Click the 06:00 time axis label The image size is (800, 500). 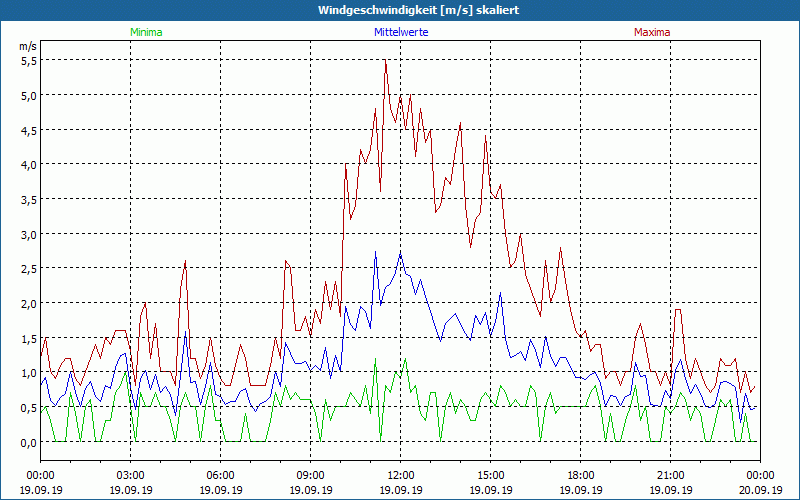click(x=220, y=476)
